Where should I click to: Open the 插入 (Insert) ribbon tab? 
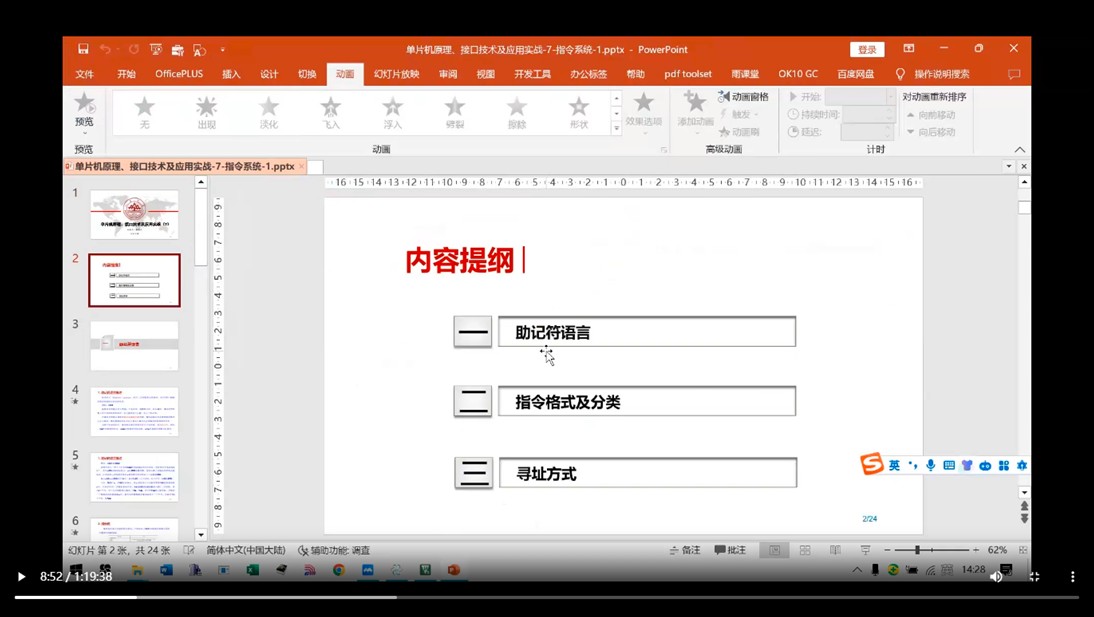point(231,74)
